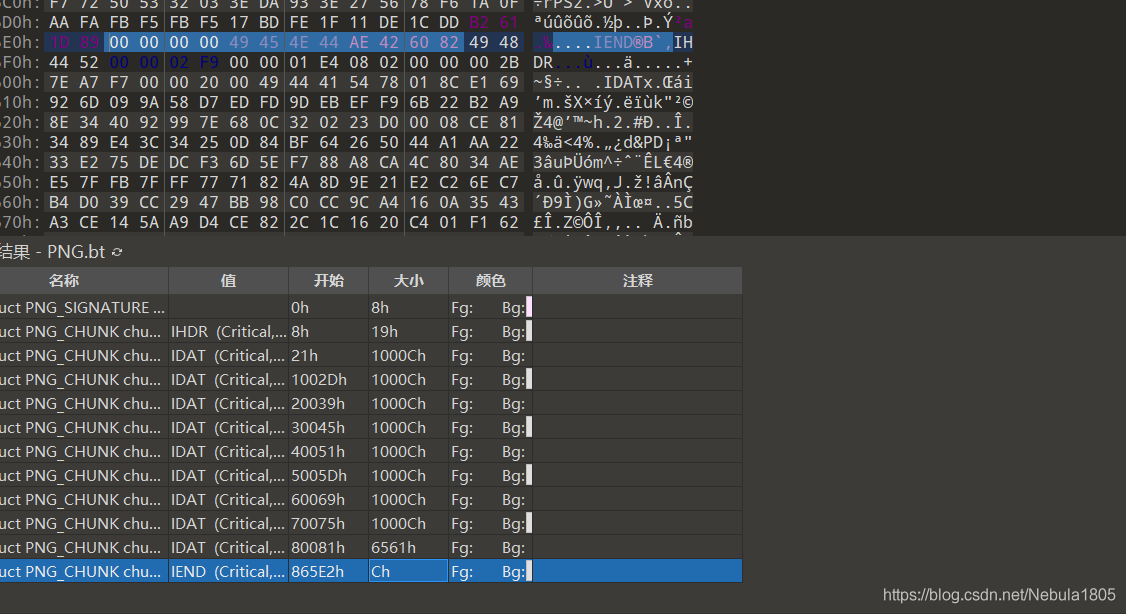Click the 6561h size cell
Screen dimensions: 1126x614
(408, 547)
